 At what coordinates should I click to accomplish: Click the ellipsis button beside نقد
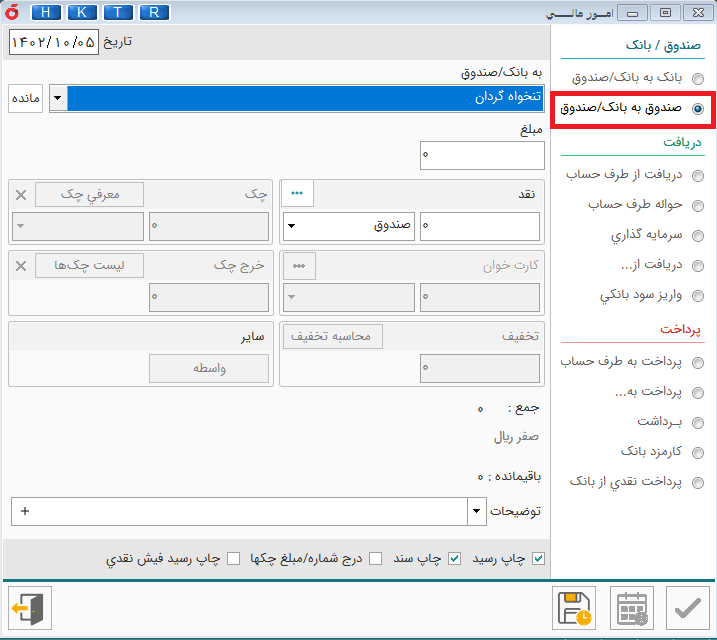point(297,193)
